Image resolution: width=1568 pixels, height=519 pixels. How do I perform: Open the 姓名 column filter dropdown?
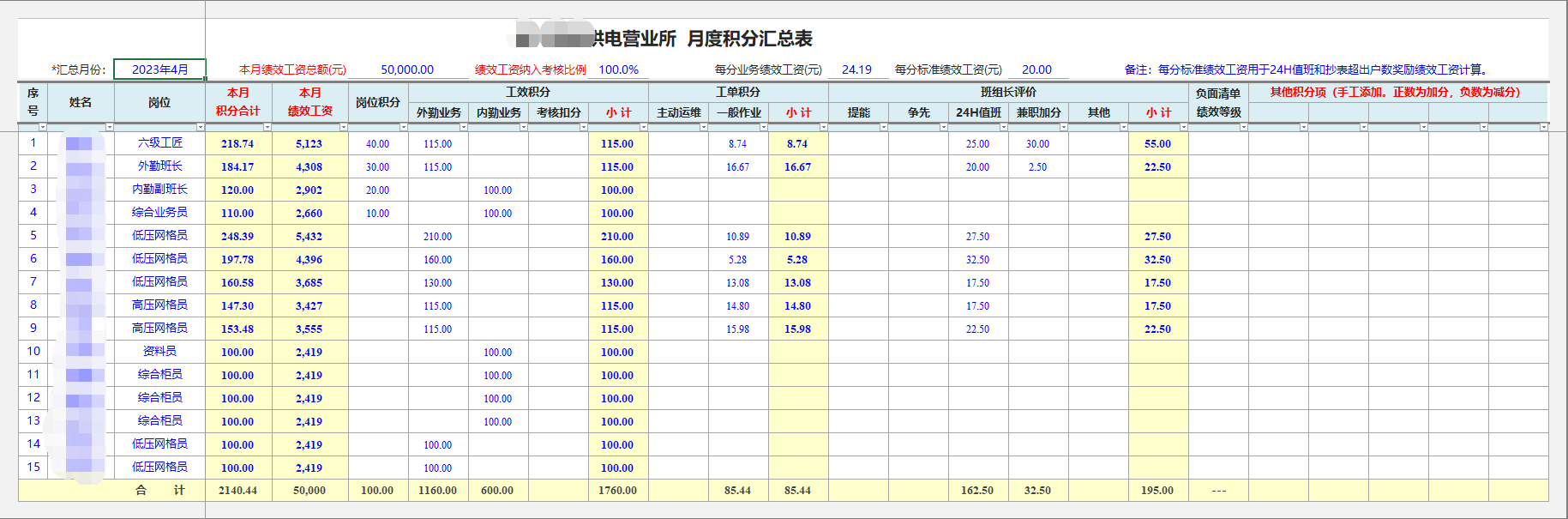pyautogui.click(x=109, y=127)
